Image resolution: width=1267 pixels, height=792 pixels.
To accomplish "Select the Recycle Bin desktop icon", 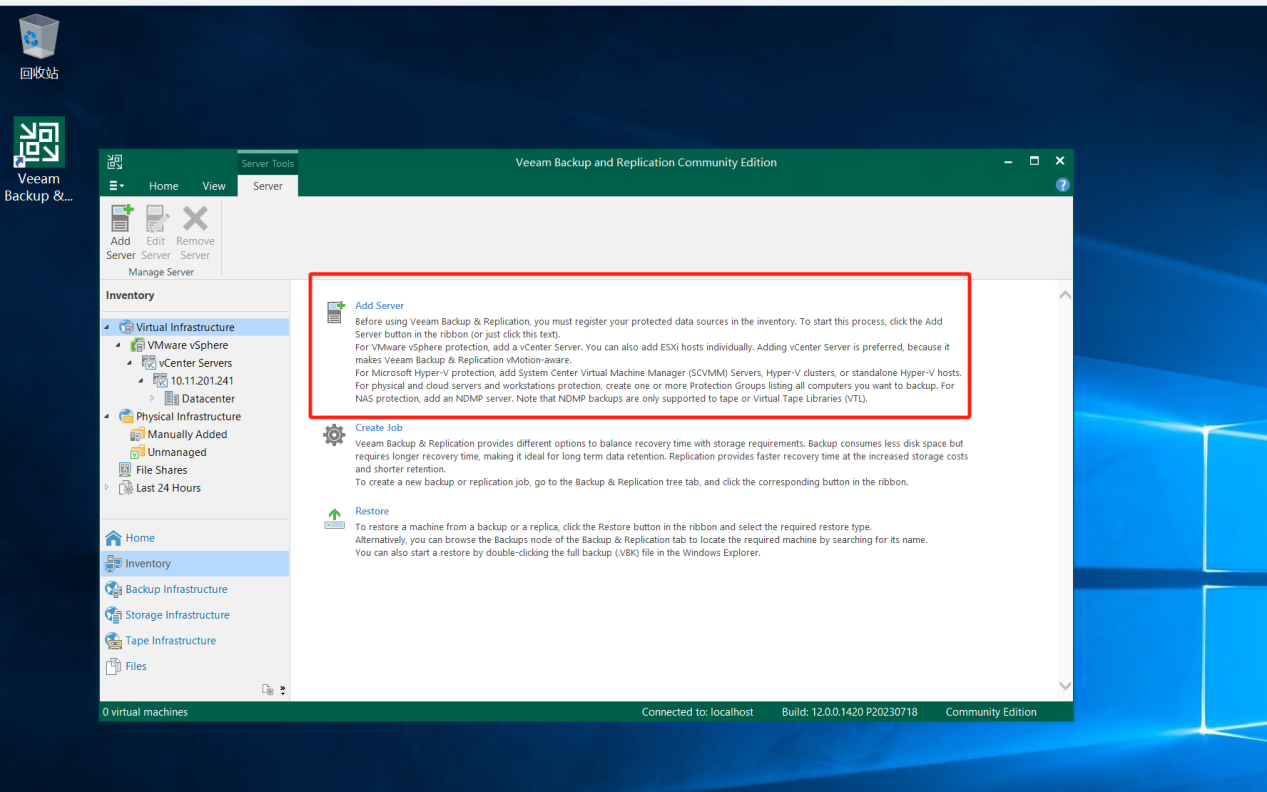I will point(39,47).
